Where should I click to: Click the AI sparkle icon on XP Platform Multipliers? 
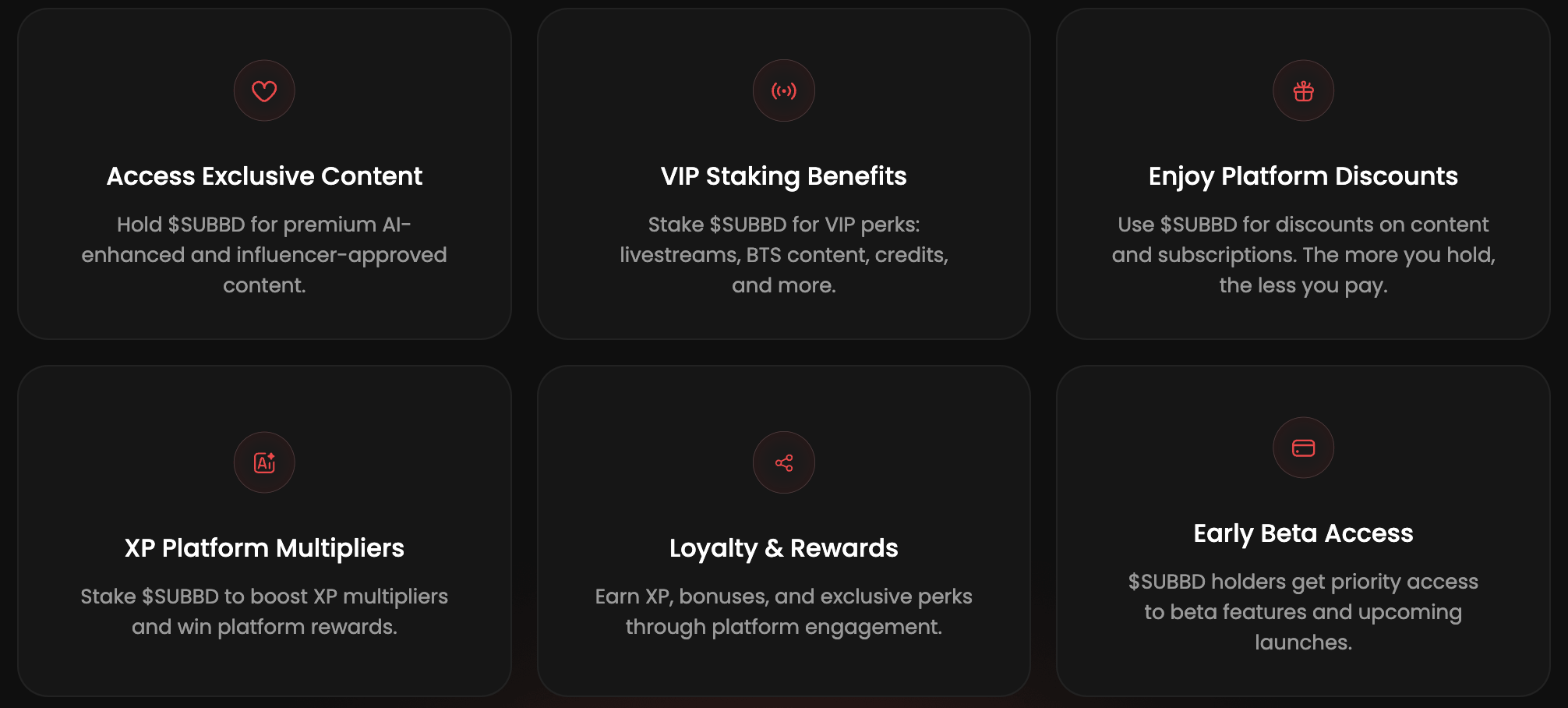click(x=264, y=462)
